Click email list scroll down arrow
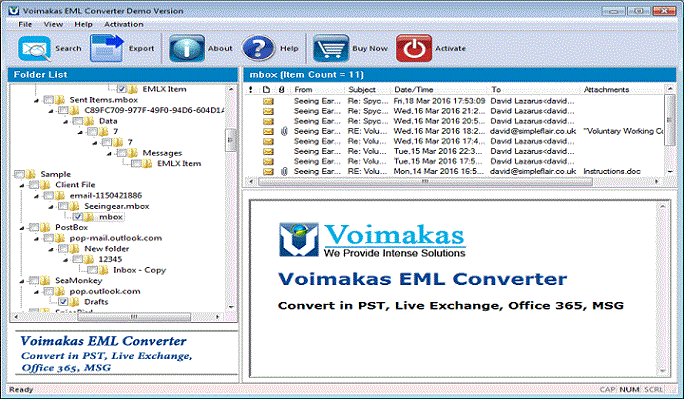684x399 pixels. tap(670, 172)
